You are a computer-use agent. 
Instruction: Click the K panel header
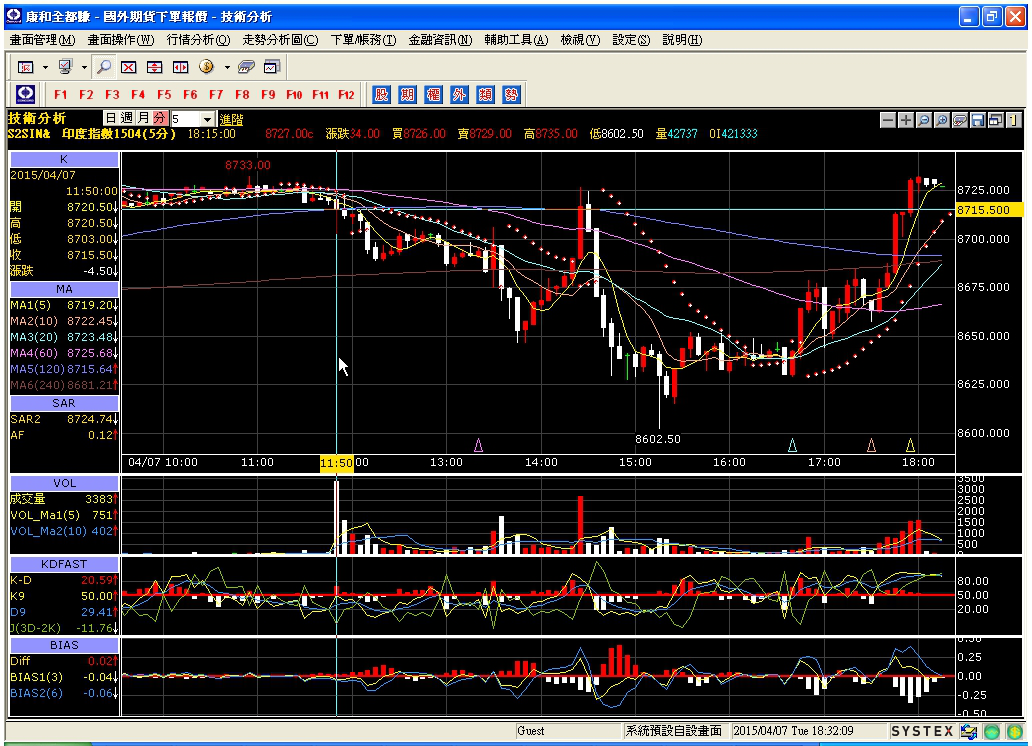(x=64, y=159)
